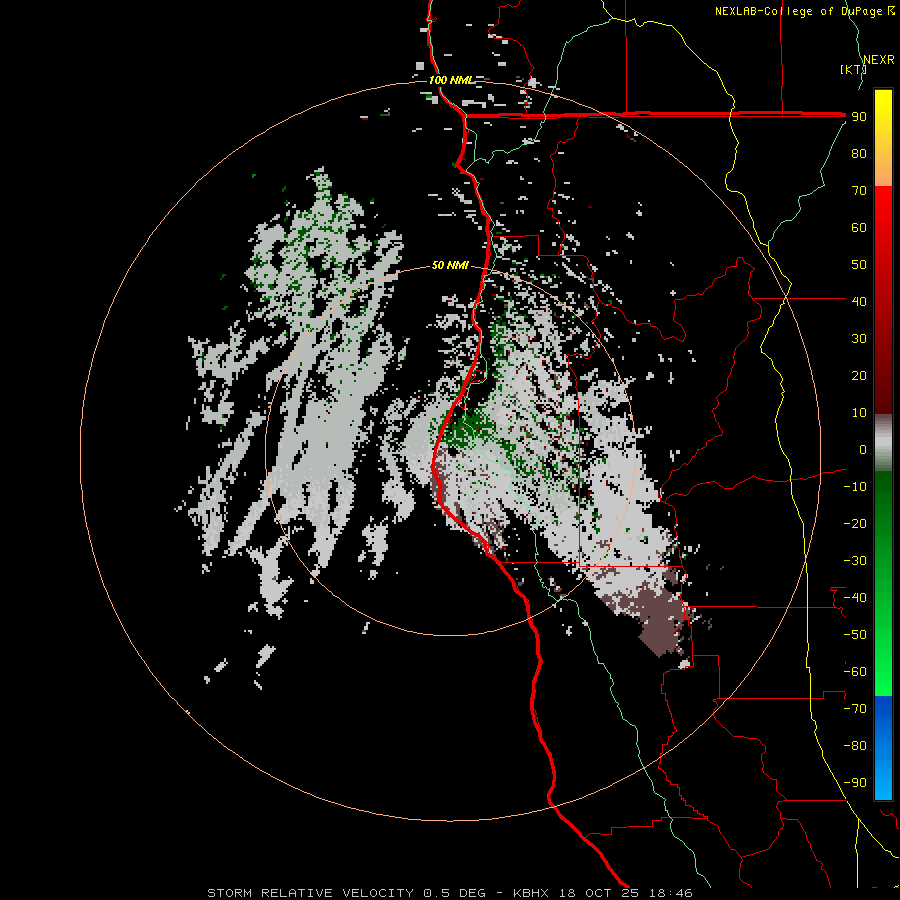
Task: Click the -90 value on the velocity scale
Action: 855,783
